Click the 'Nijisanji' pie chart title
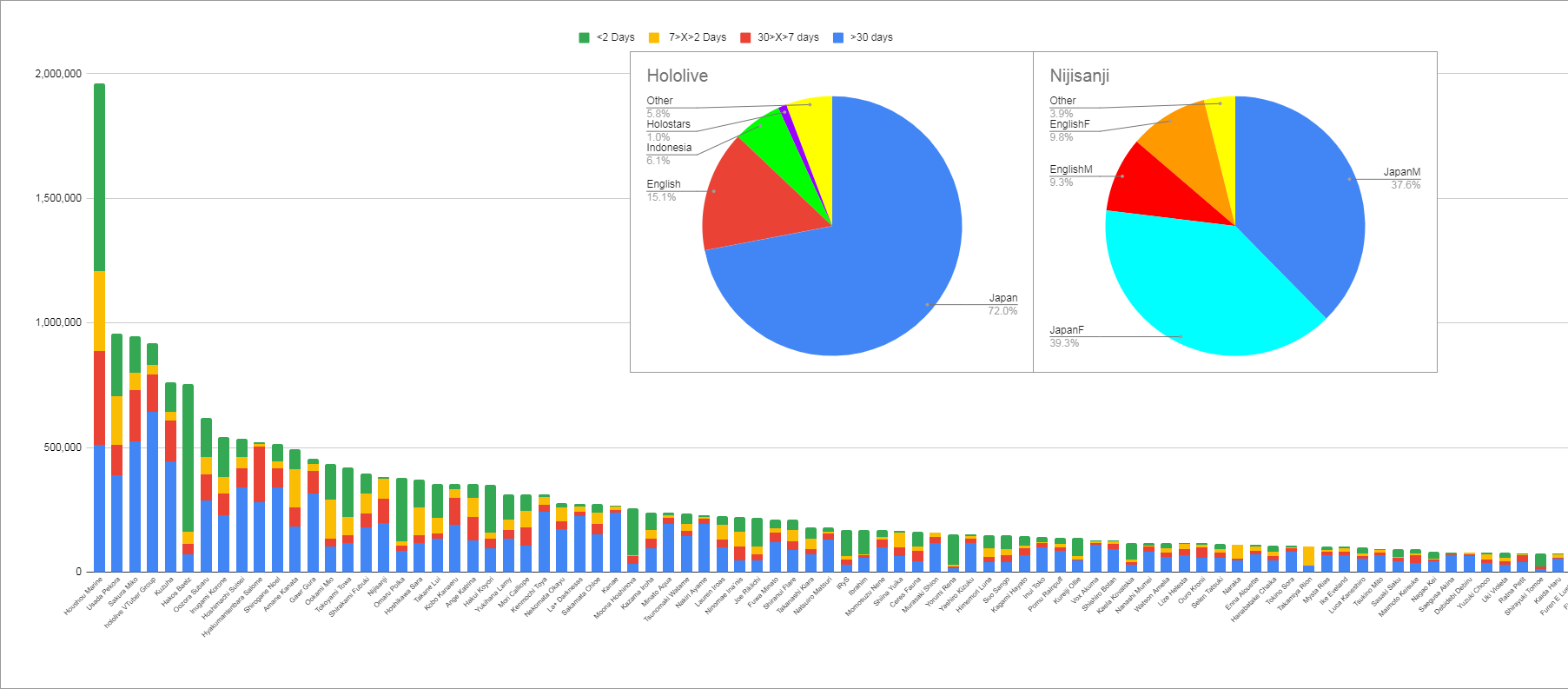Screen dimensions: 1568x689 pos(1080,76)
